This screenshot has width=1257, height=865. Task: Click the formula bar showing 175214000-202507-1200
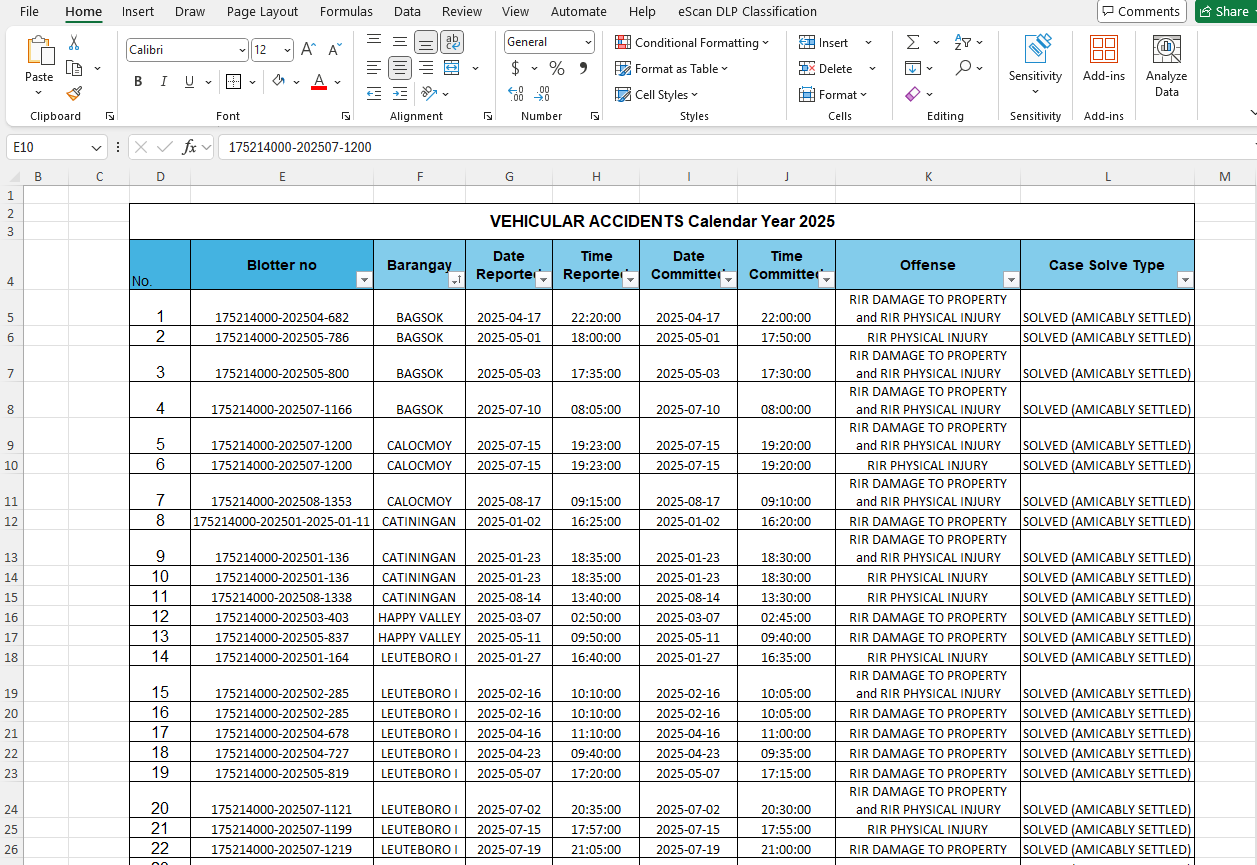[x=735, y=147]
